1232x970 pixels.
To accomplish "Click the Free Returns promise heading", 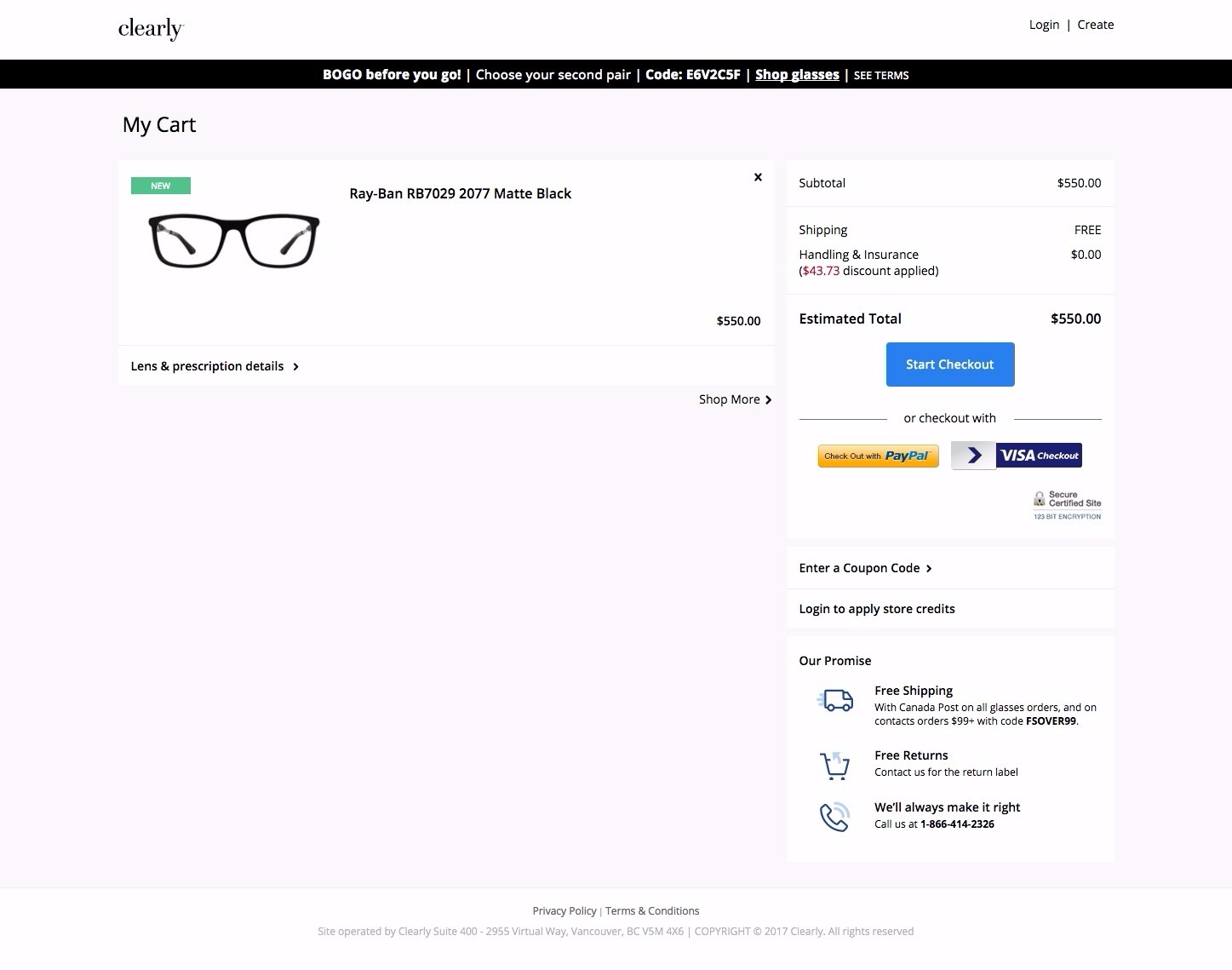I will (x=911, y=755).
